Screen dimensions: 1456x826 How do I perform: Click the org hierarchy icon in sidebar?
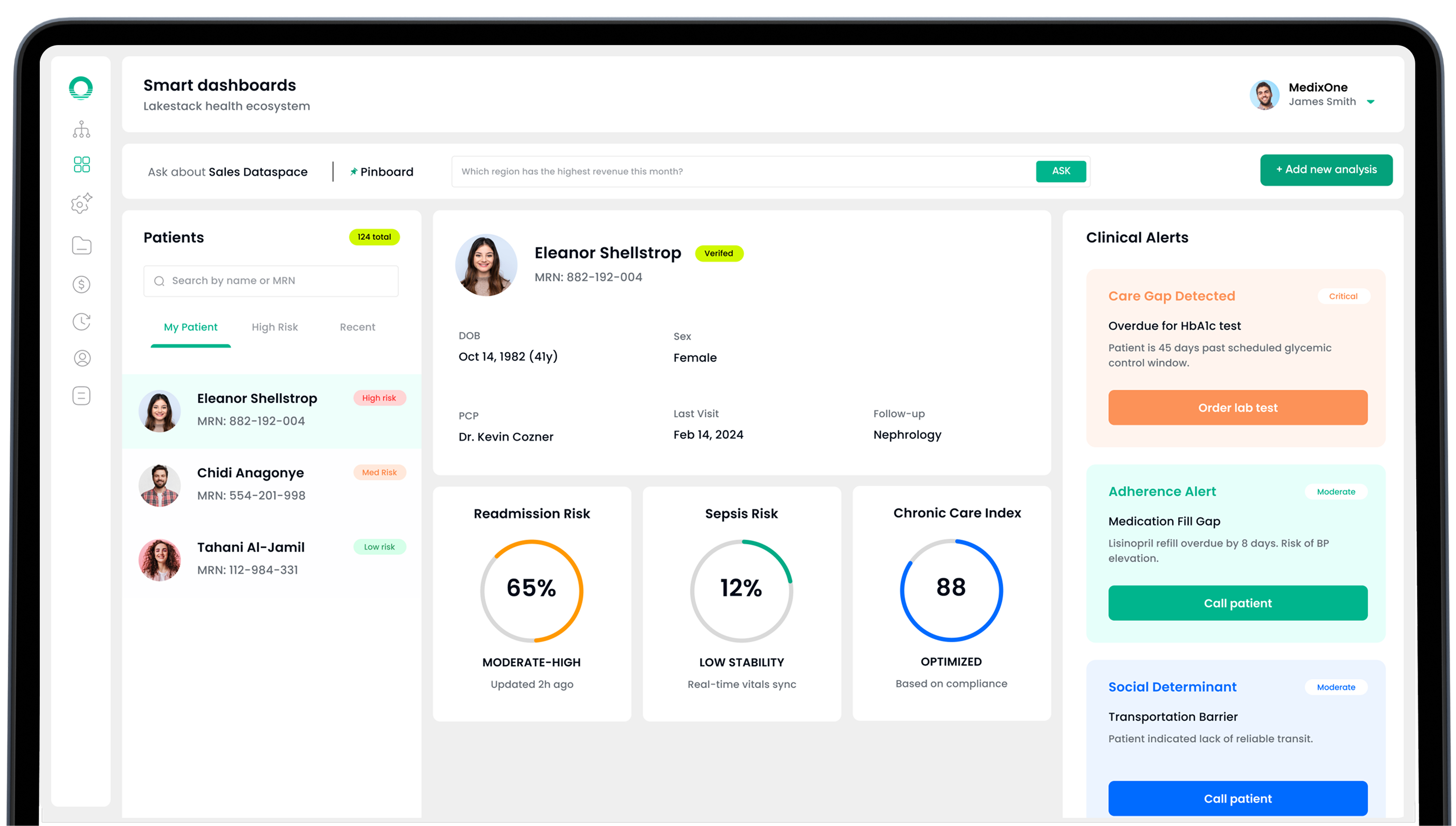[81, 129]
